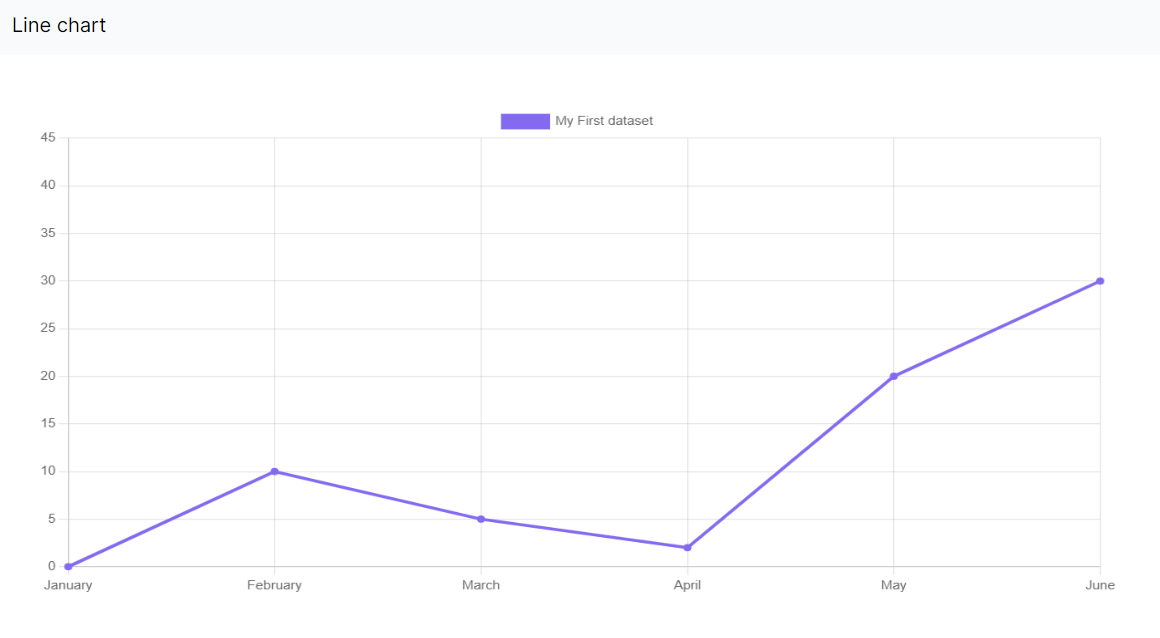
Task: Click the January axis label
Action: pyautogui.click(x=68, y=585)
